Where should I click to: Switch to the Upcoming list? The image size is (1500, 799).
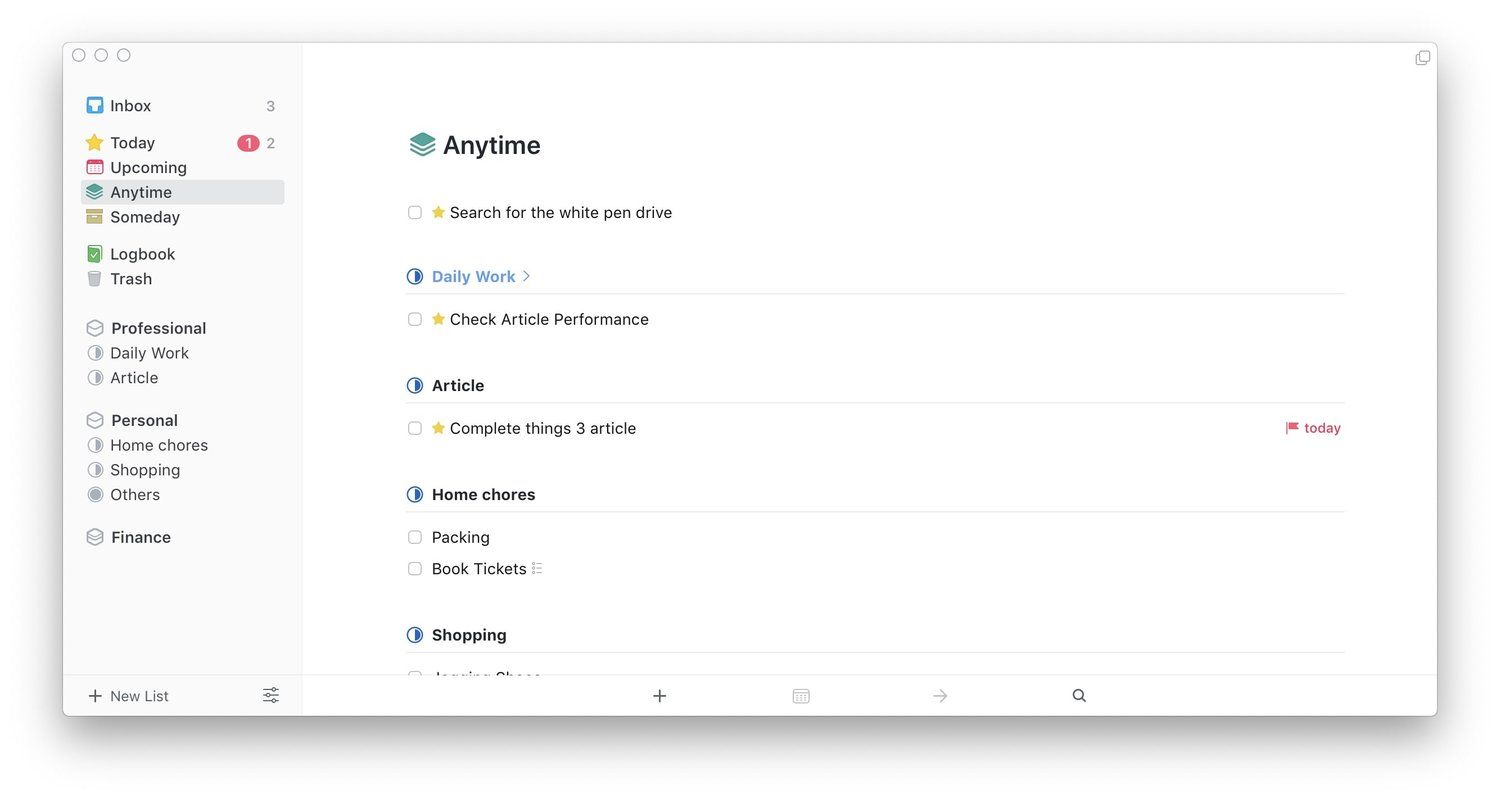pos(148,168)
